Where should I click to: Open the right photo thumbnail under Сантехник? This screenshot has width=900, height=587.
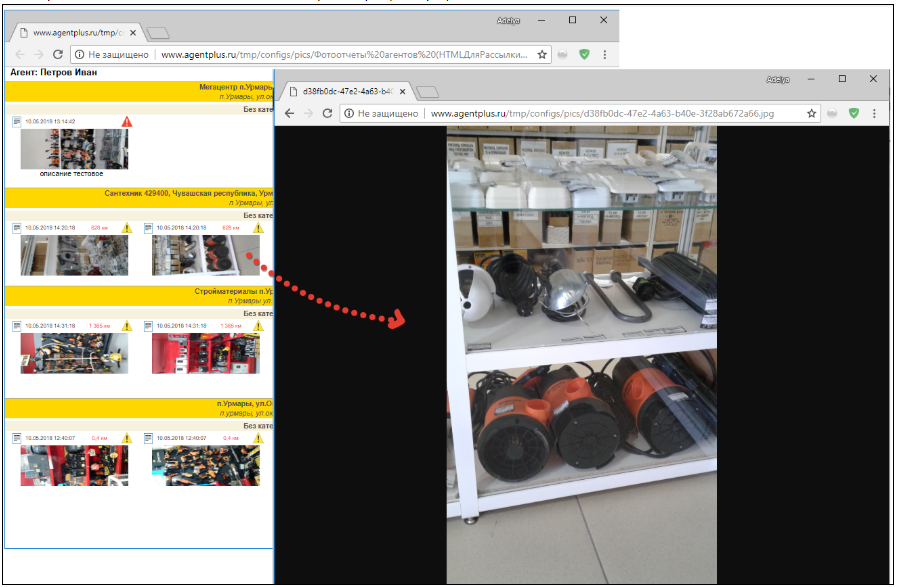tap(205, 255)
